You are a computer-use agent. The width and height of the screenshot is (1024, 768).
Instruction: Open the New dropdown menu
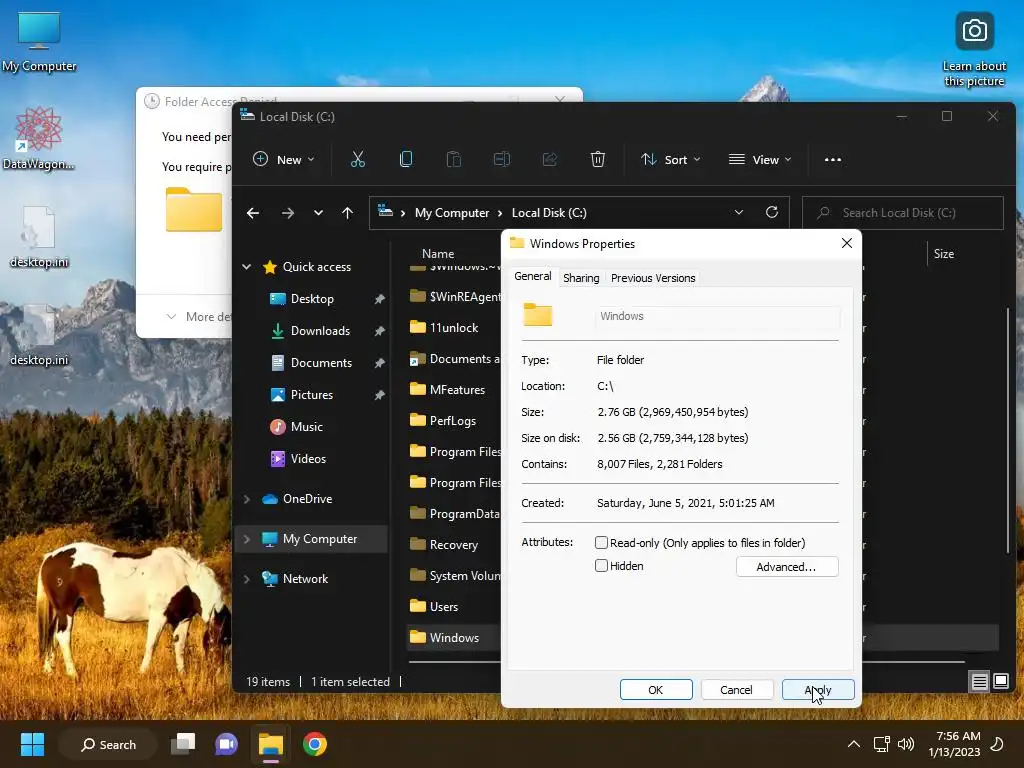coord(283,159)
